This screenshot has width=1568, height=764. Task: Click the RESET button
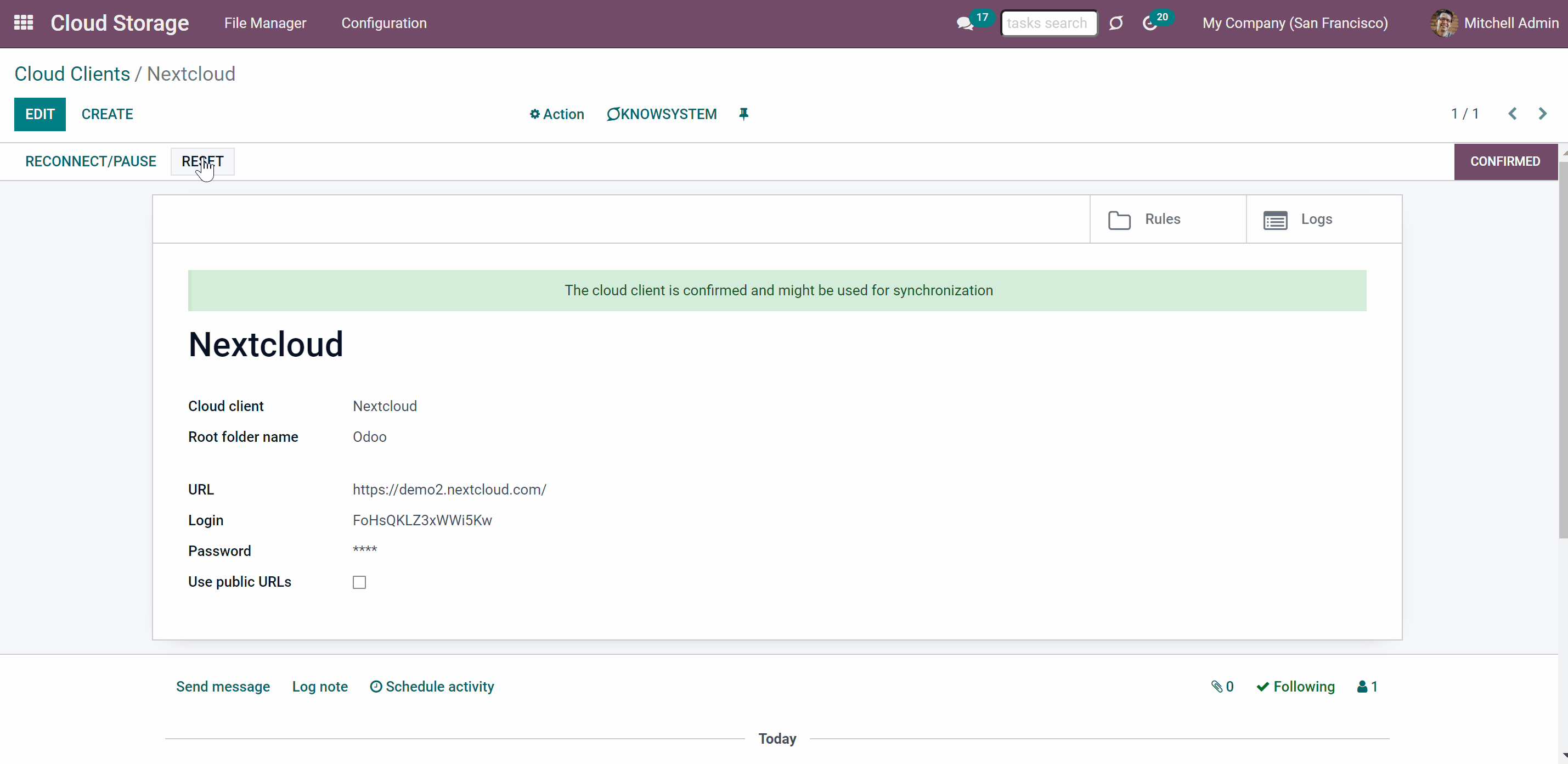[202, 161]
